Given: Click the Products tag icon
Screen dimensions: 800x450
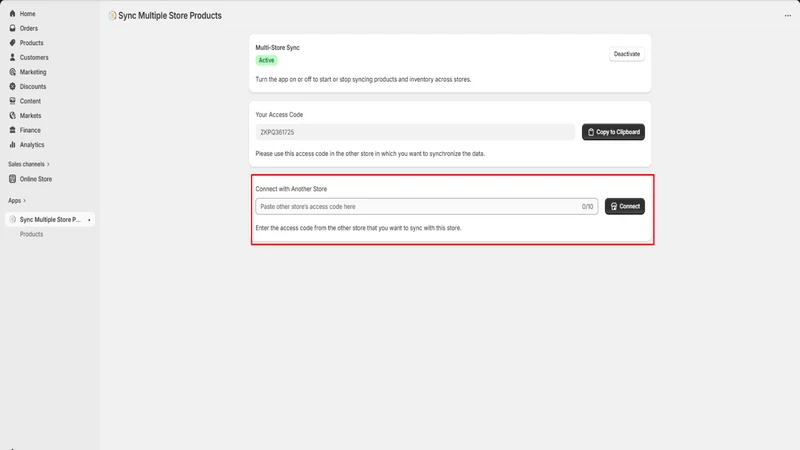Looking at the screenshot, I should [12, 43].
